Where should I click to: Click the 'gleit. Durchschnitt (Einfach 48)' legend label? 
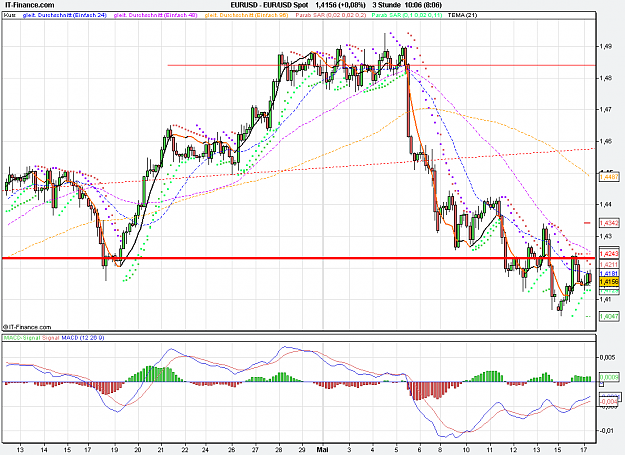155,15
